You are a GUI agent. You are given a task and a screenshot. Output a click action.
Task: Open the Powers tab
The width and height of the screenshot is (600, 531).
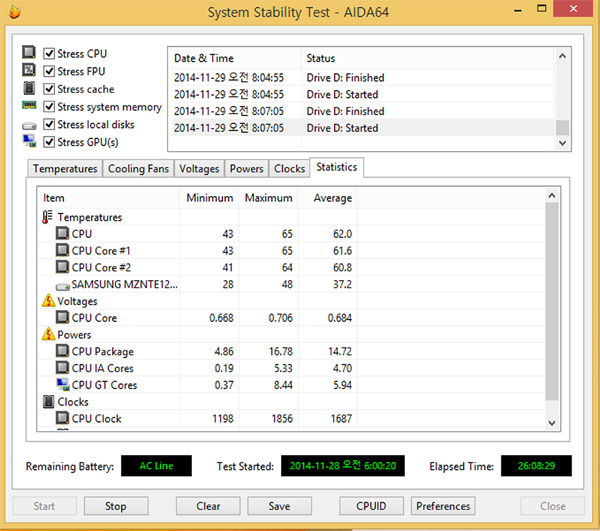(246, 169)
